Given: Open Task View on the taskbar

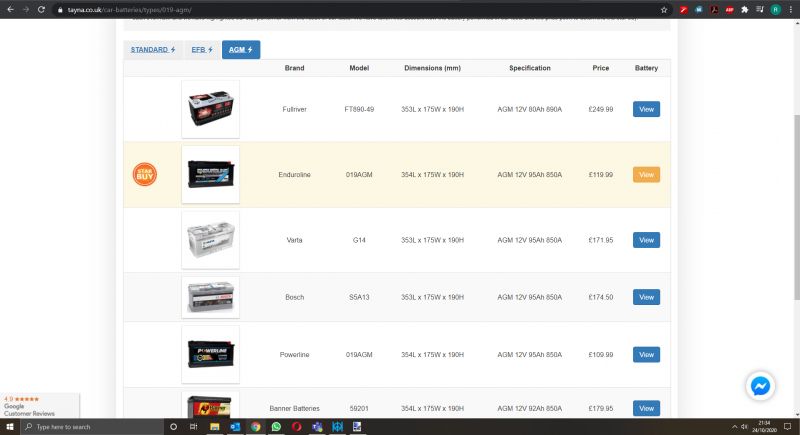Looking at the screenshot, I should (193, 427).
